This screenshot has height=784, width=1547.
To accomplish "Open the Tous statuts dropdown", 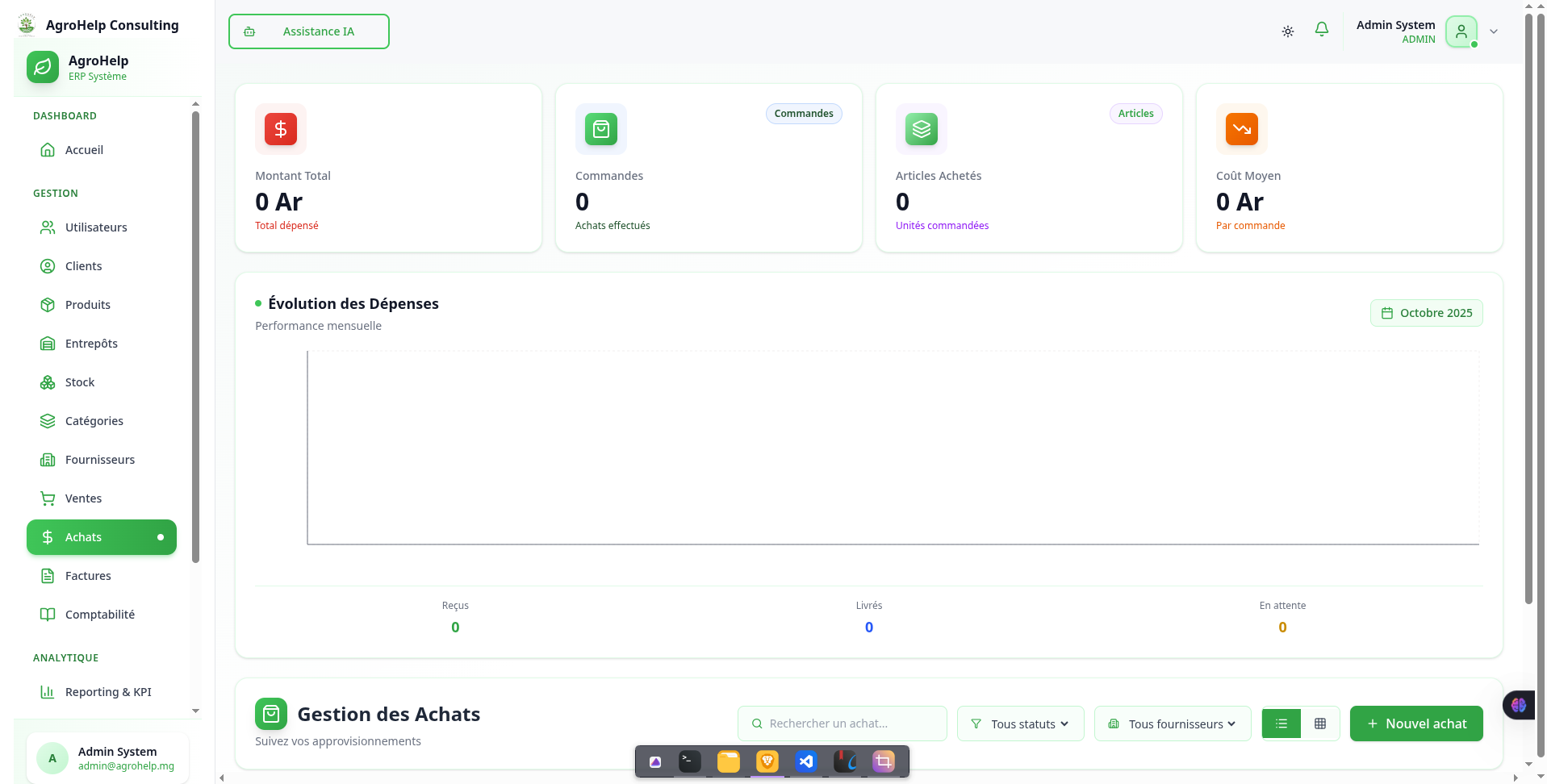I will 1020,724.
